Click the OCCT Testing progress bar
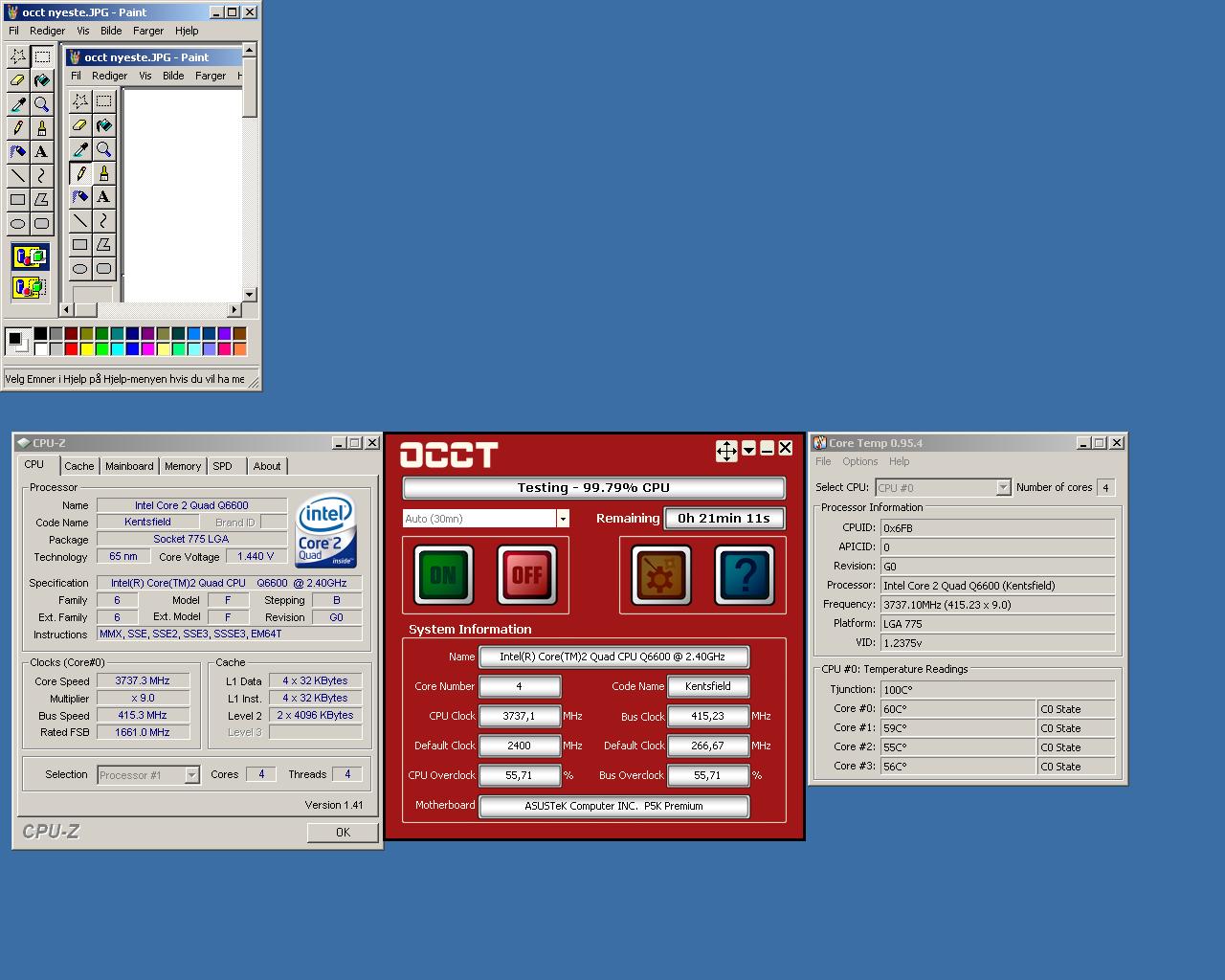This screenshot has width=1225, height=980. [x=593, y=488]
